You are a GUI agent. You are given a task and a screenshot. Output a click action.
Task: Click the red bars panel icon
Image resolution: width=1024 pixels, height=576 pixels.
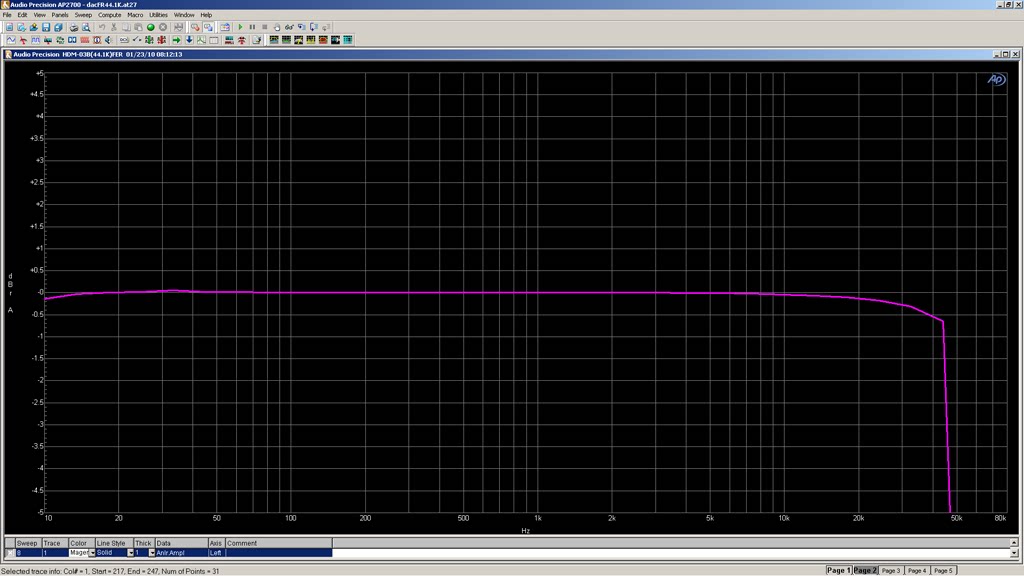click(85, 40)
